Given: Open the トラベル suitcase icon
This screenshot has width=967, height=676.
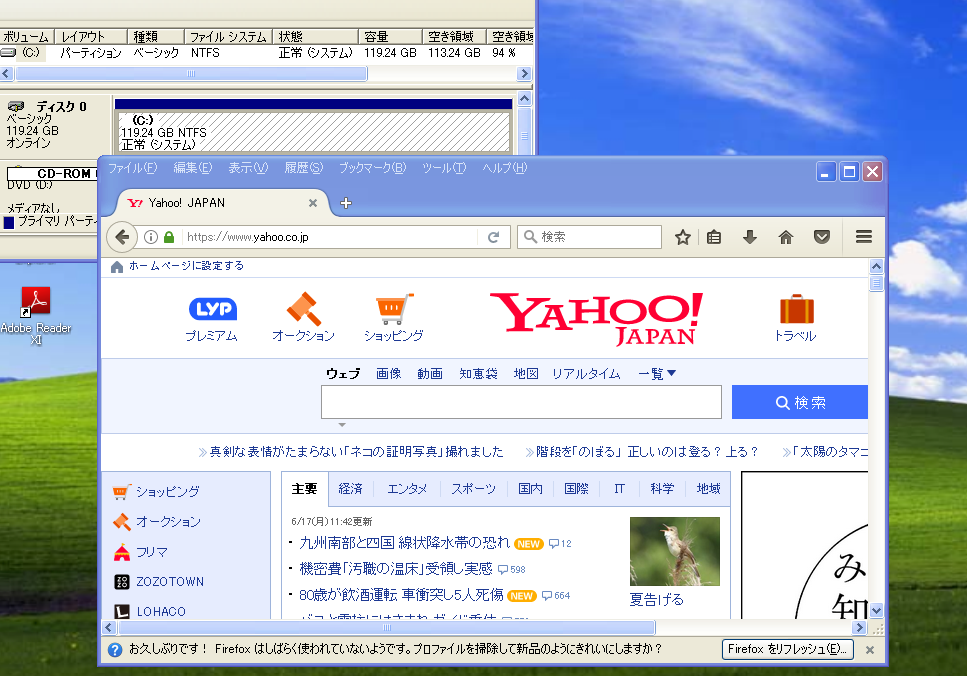Looking at the screenshot, I should 796,309.
